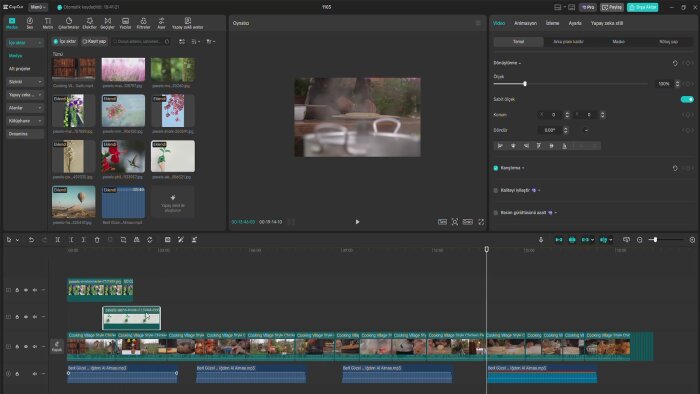The image size is (700, 394).
Task: Enable the Resim gürültüsünü azalt checkbox
Action: point(496,212)
